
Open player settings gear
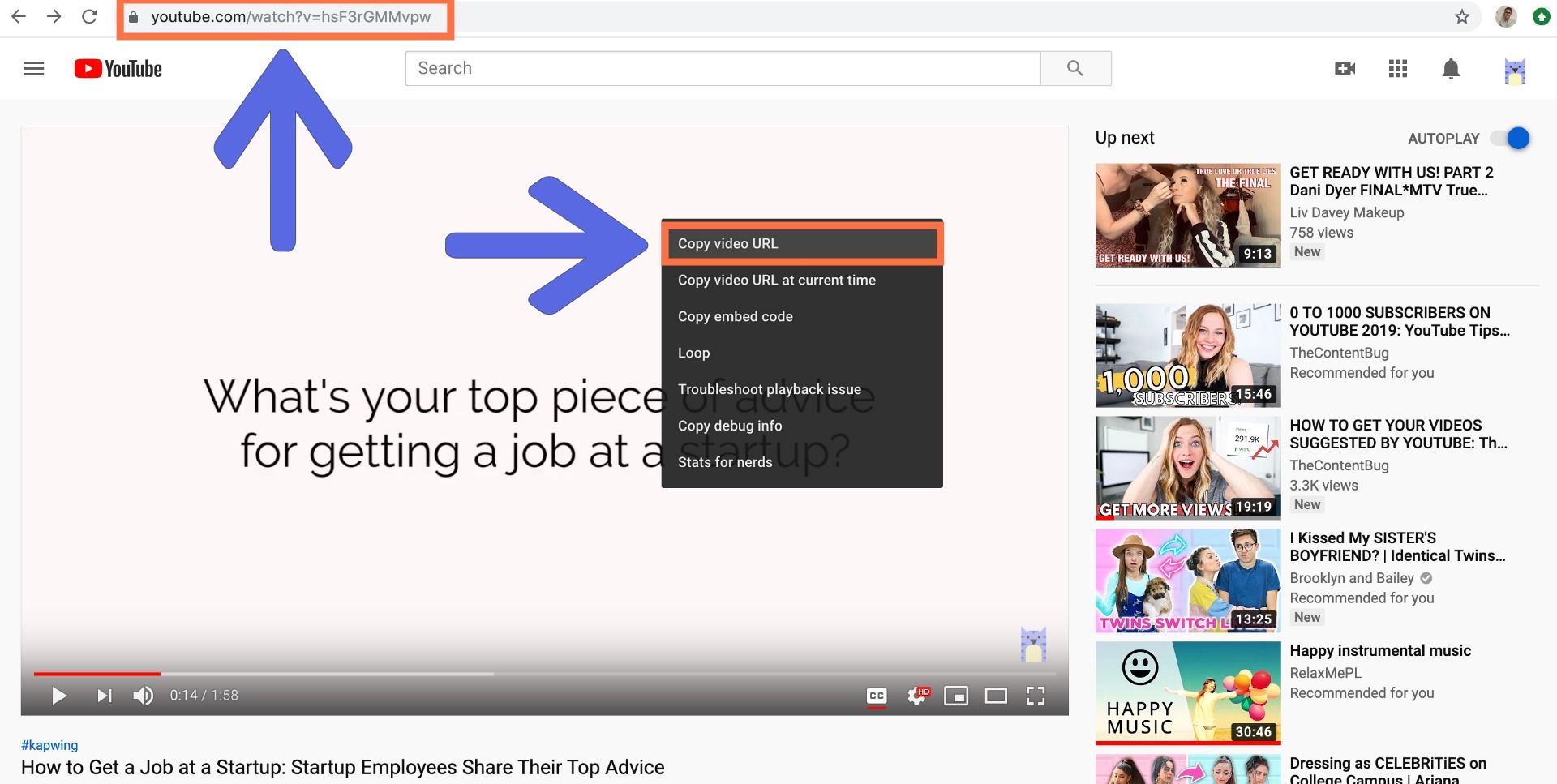(x=918, y=696)
